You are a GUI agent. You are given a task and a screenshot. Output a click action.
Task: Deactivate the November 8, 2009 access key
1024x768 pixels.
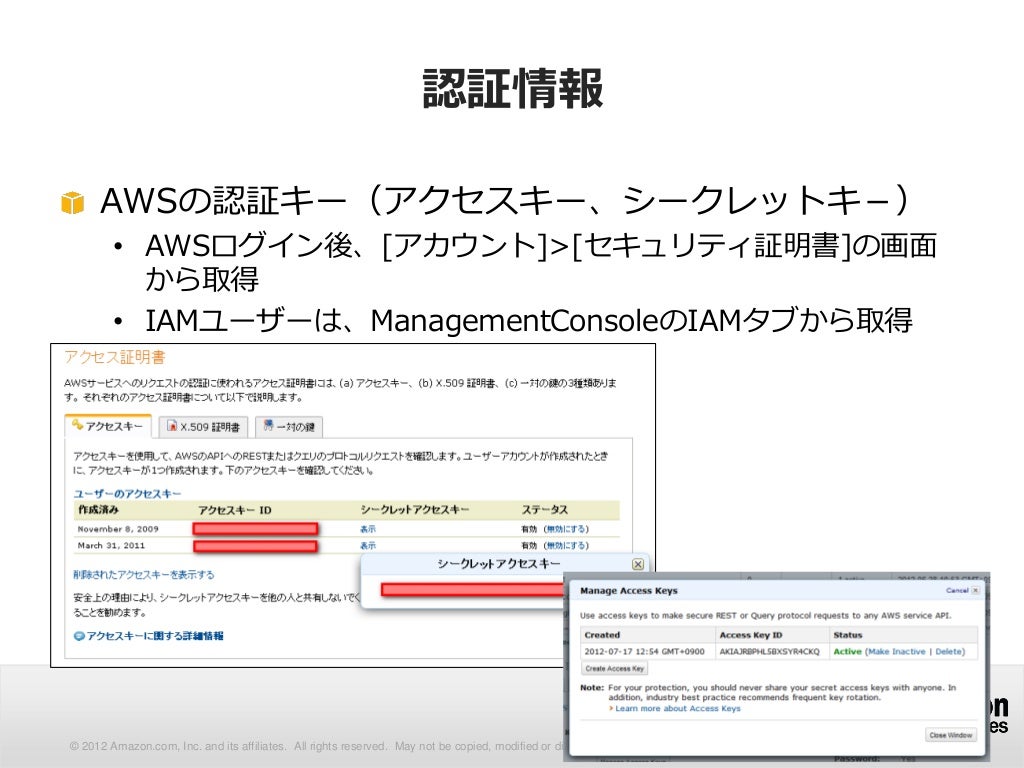coord(567,529)
